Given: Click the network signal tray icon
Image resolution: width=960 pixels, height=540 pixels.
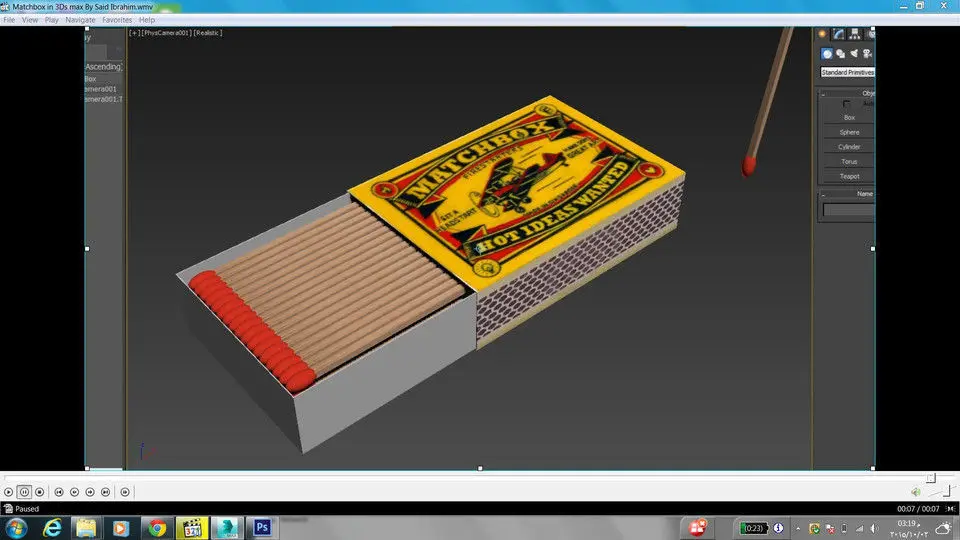Looking at the screenshot, I should coord(860,528).
